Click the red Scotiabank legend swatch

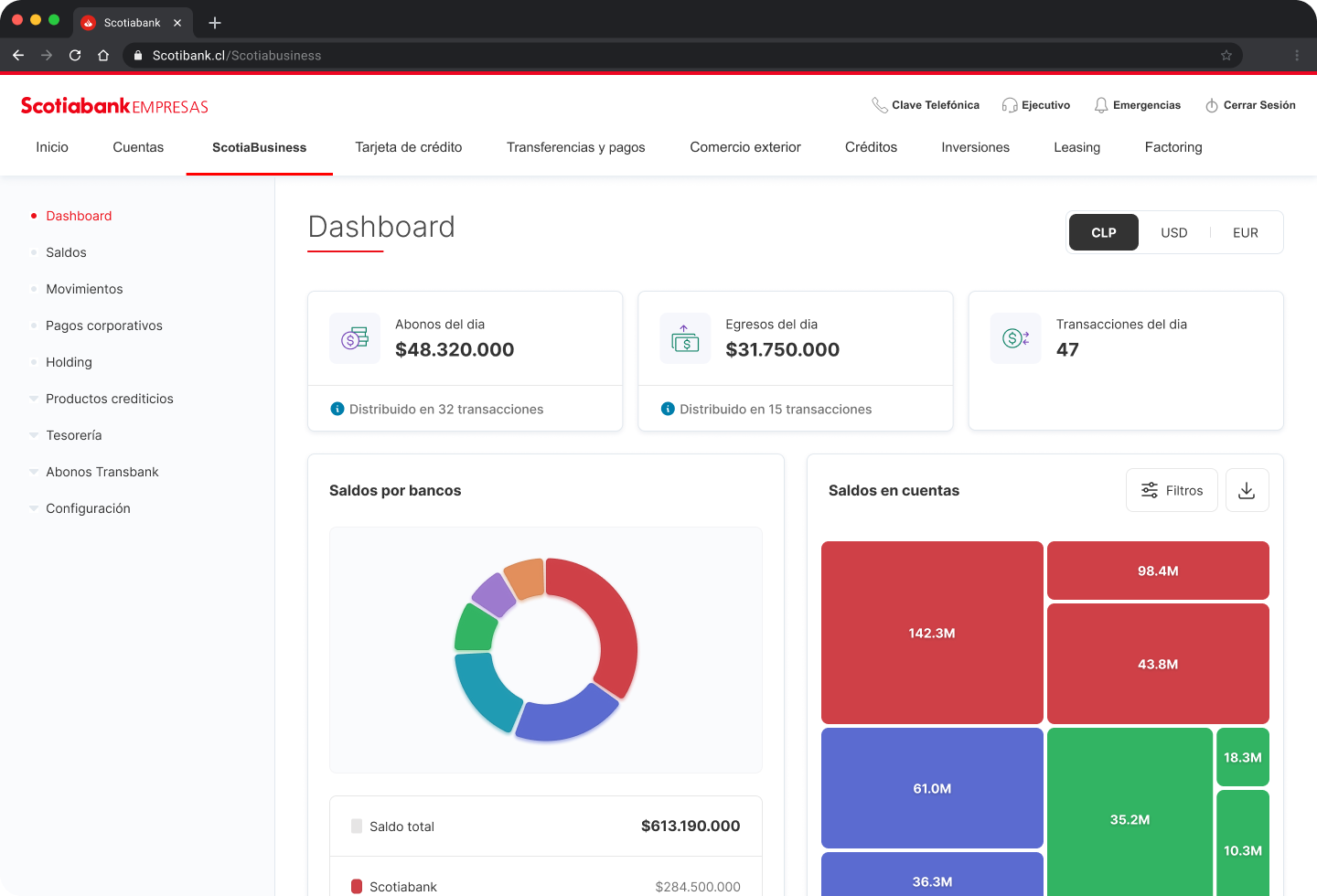pos(357,886)
